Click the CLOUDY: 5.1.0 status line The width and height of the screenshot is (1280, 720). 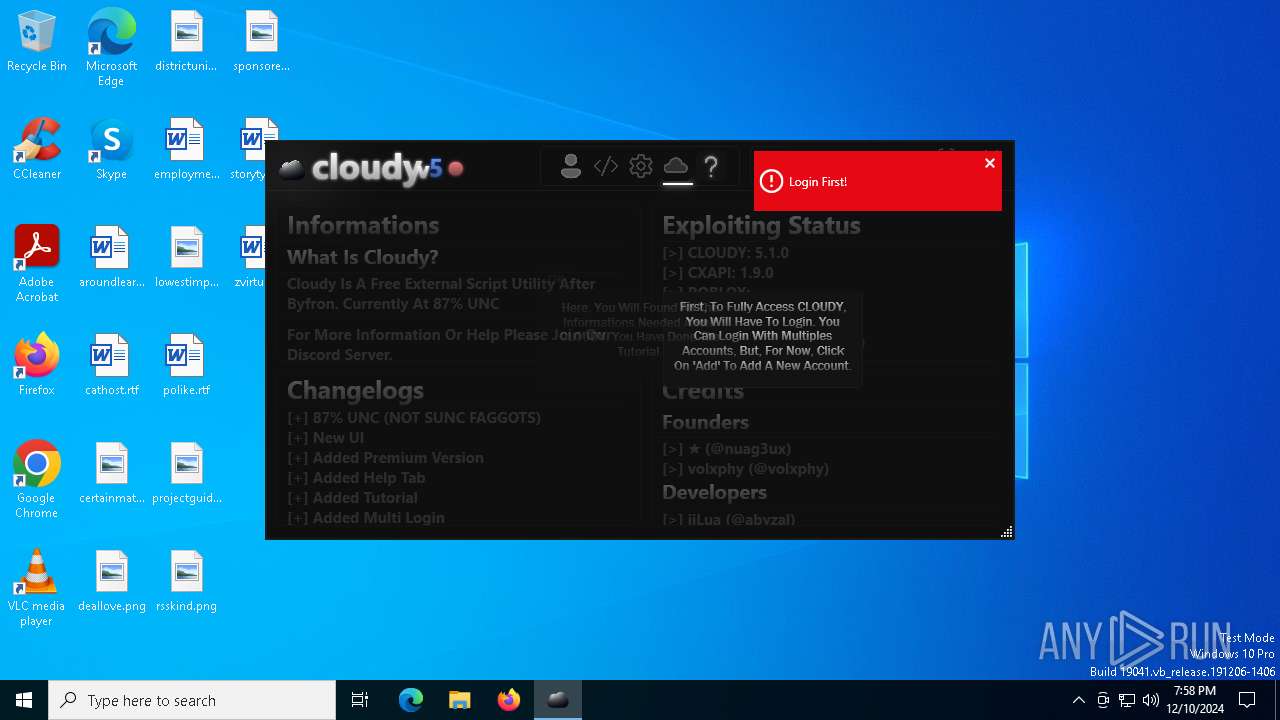point(725,253)
